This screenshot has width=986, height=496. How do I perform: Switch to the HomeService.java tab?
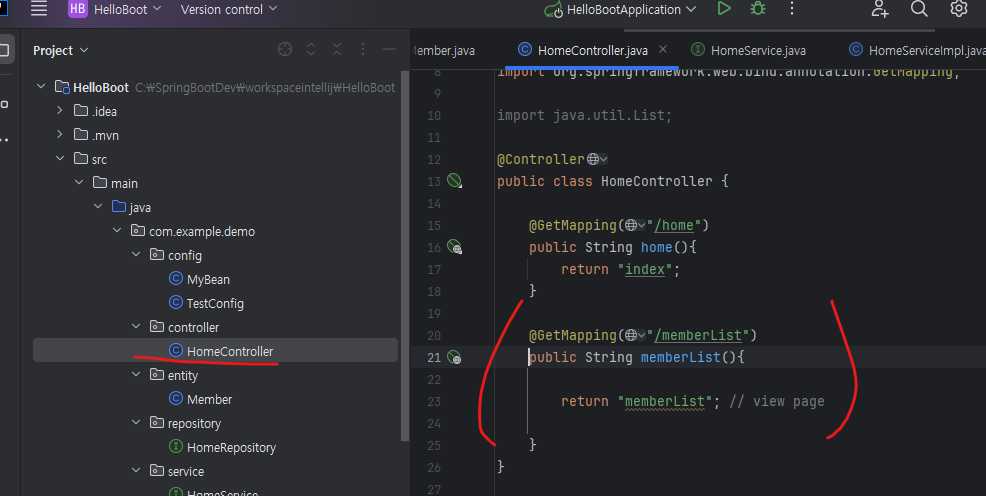[x=748, y=50]
